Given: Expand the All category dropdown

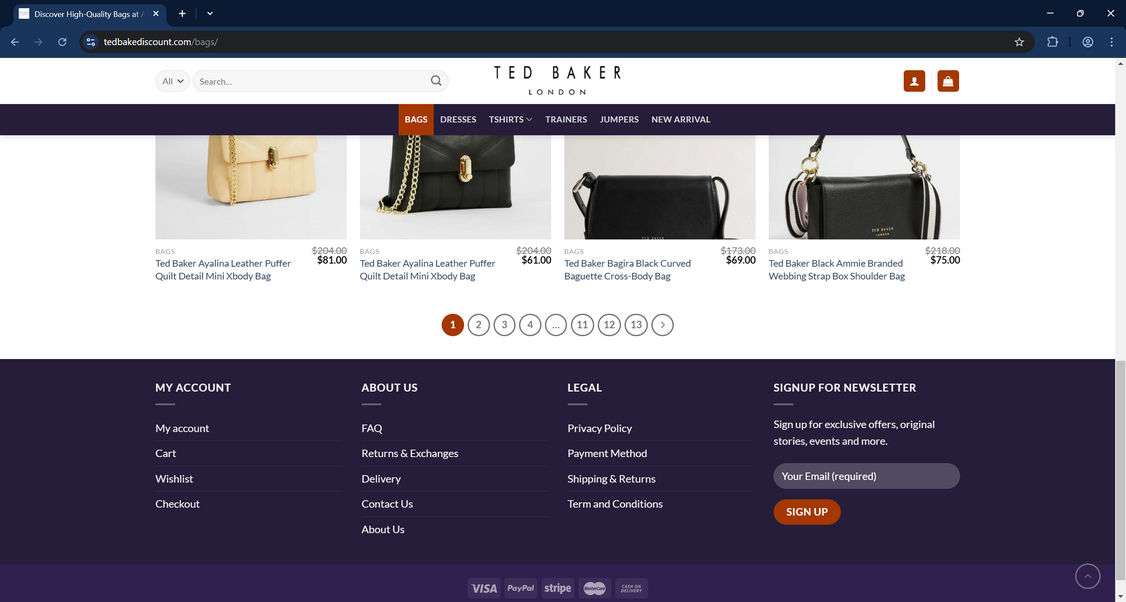Looking at the screenshot, I should point(172,81).
